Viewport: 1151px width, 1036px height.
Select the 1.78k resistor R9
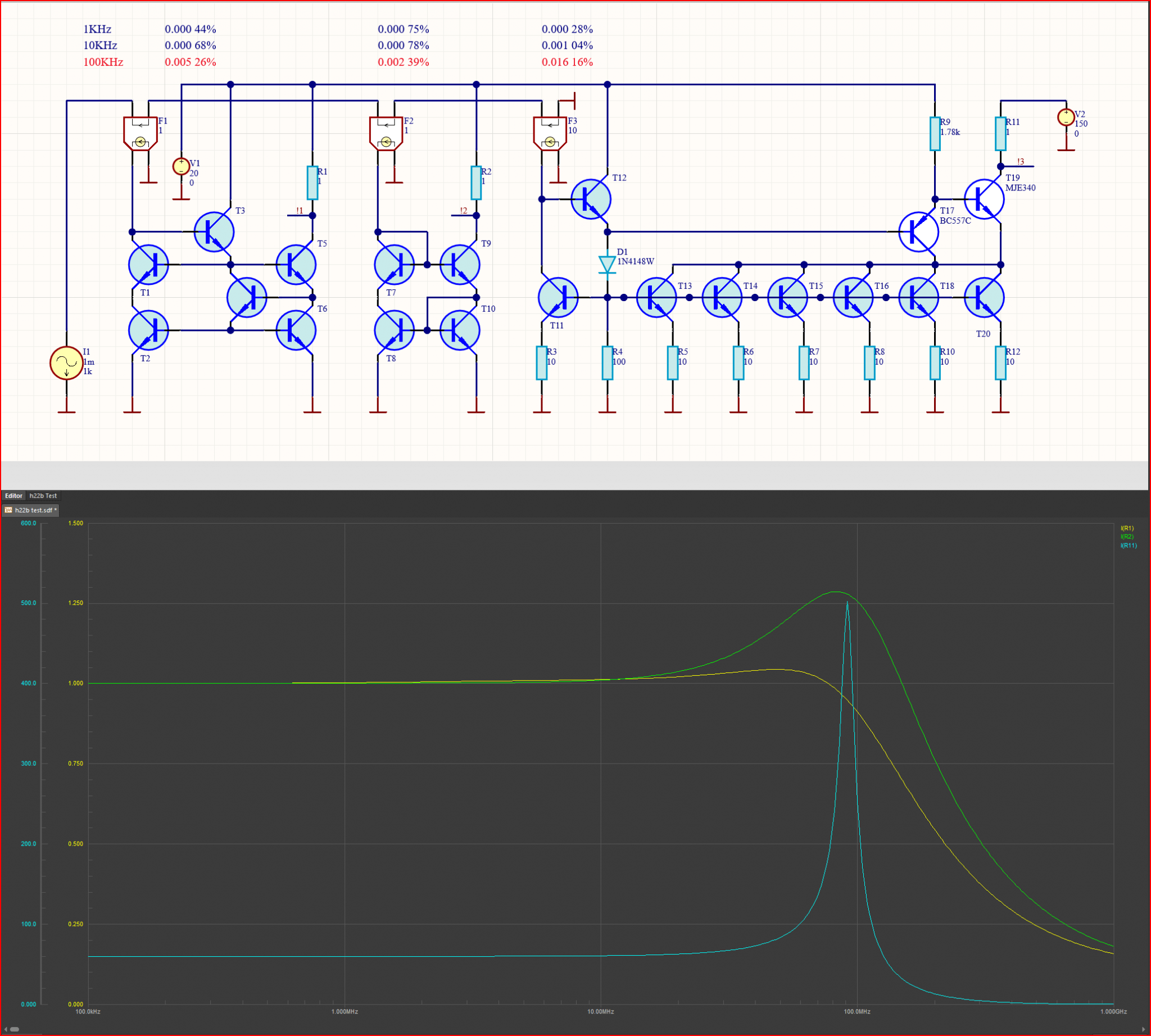pyautogui.click(x=935, y=134)
